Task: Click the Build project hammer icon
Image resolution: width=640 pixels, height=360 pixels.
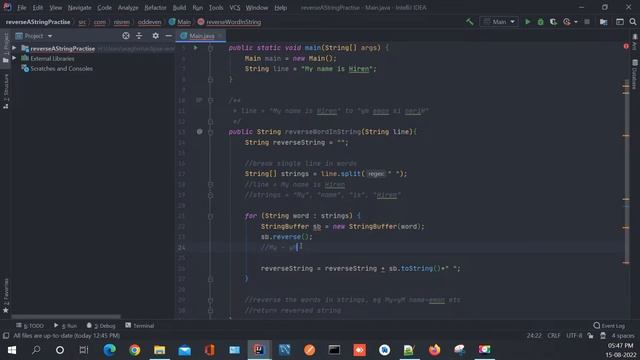Action: click(x=470, y=22)
